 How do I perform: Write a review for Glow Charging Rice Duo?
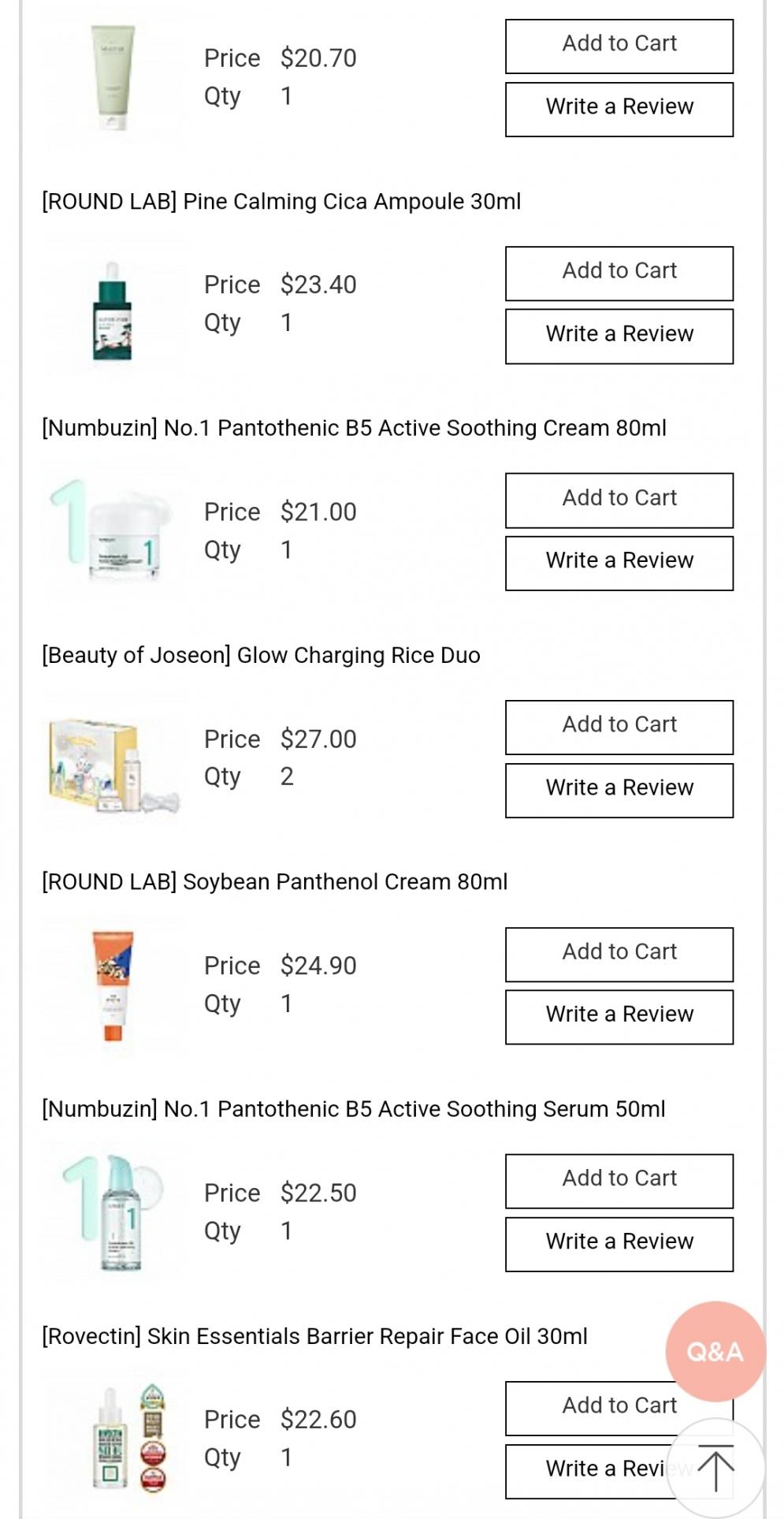point(619,790)
